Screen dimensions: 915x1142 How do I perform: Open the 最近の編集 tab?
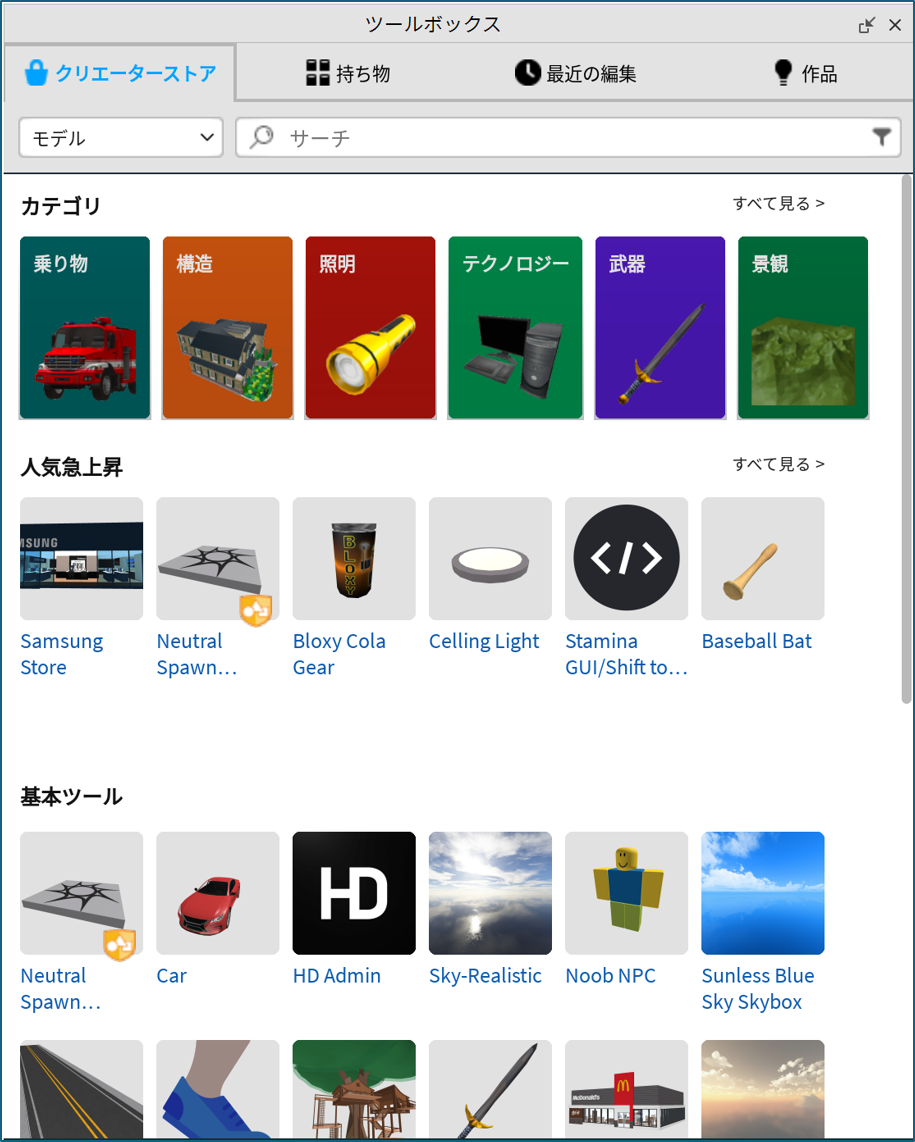click(575, 73)
